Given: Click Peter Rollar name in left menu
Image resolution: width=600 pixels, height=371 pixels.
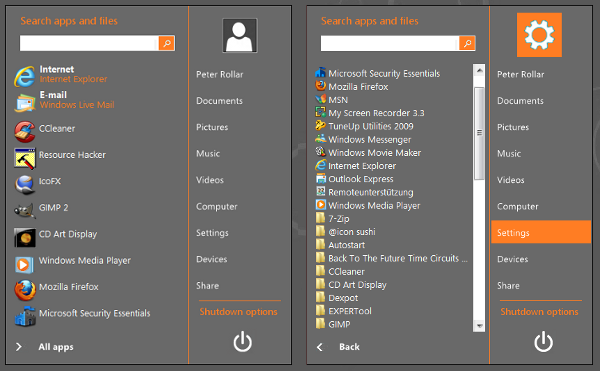Looking at the screenshot, I should pyautogui.click(x=220, y=75).
